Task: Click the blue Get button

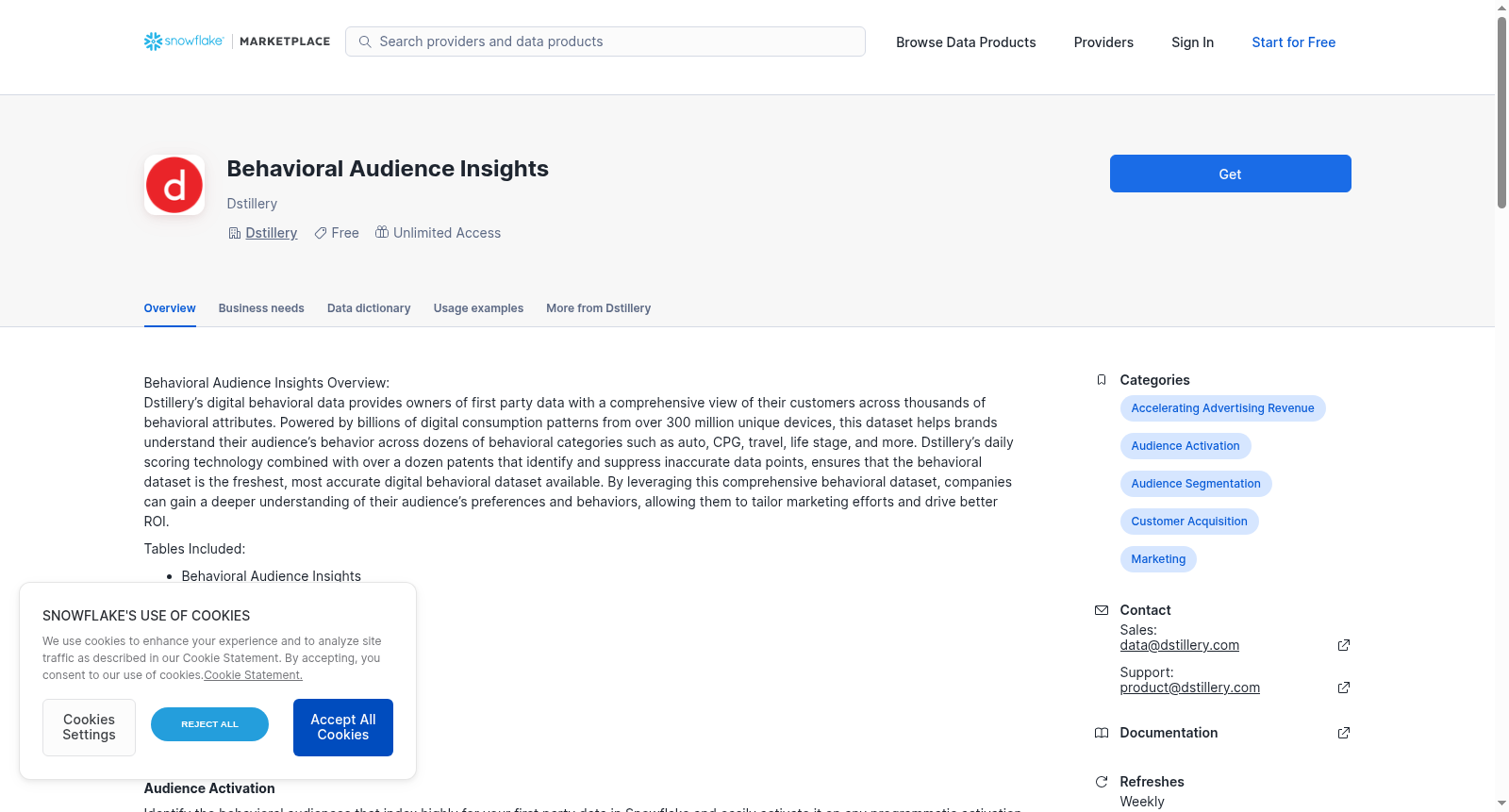Action: point(1230,174)
